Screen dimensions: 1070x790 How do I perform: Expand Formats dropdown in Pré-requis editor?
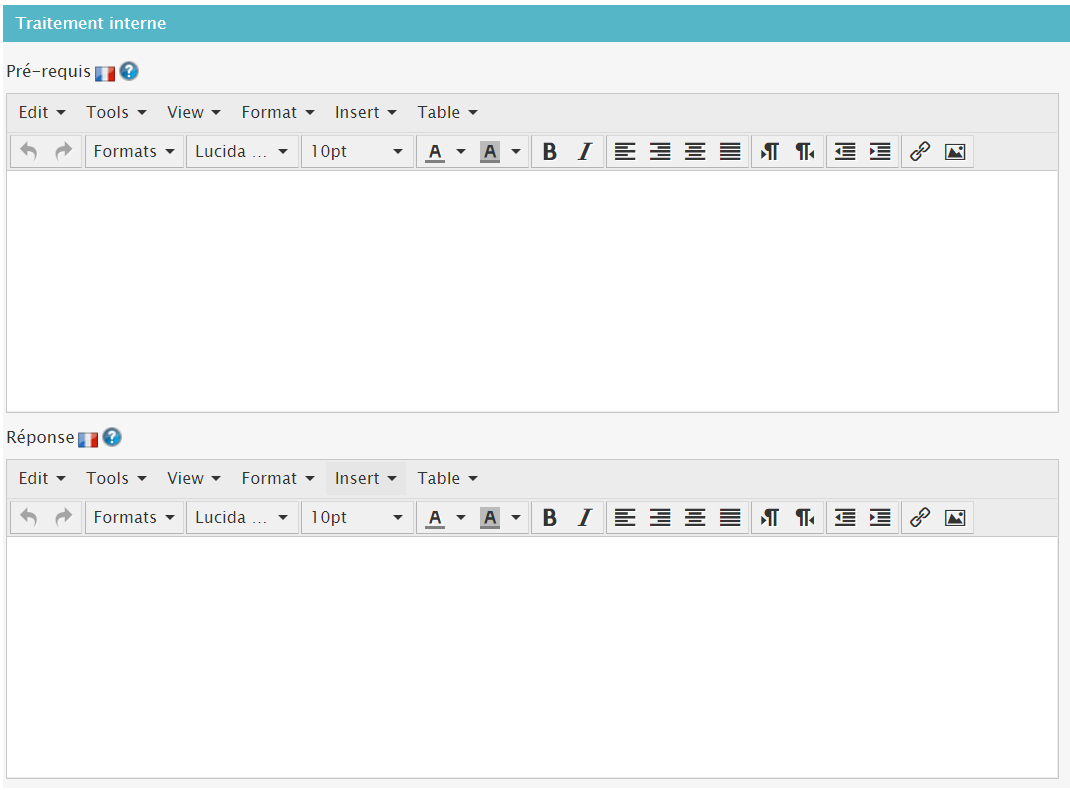pyautogui.click(x=134, y=152)
